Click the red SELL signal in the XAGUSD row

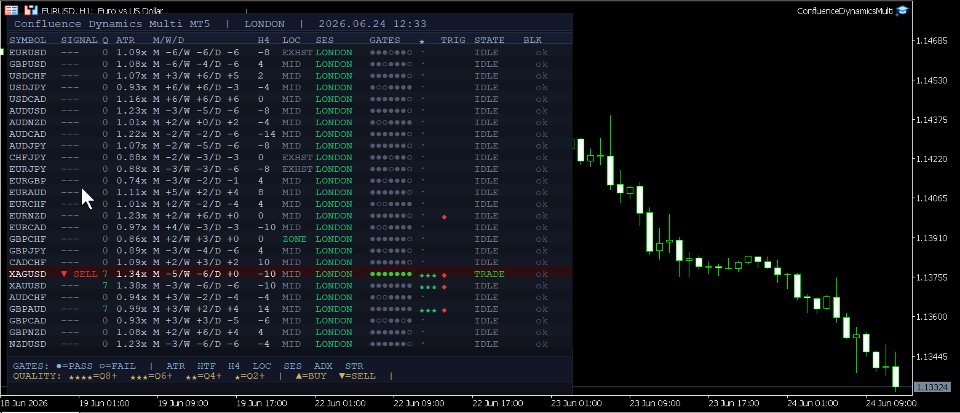point(79,274)
